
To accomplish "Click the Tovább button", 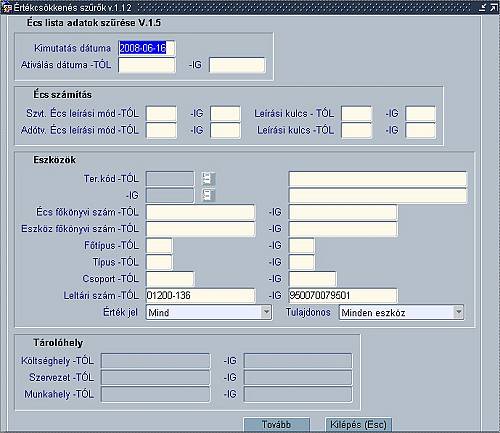I will coord(276,425).
